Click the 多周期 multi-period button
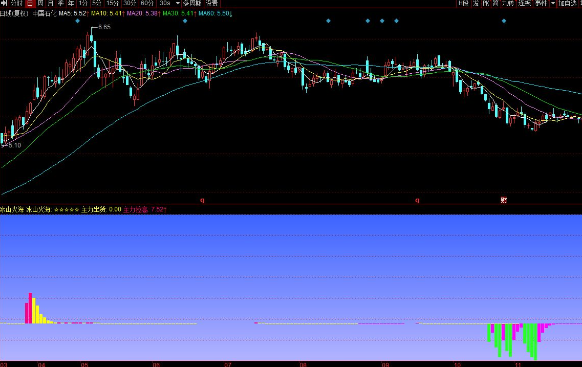 192,3
